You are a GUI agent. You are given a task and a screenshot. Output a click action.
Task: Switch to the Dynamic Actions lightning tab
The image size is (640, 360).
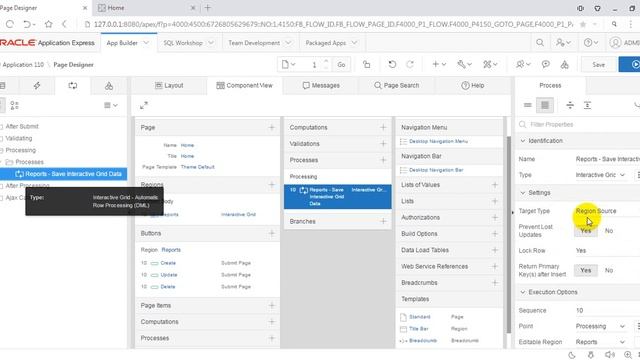tap(37, 85)
